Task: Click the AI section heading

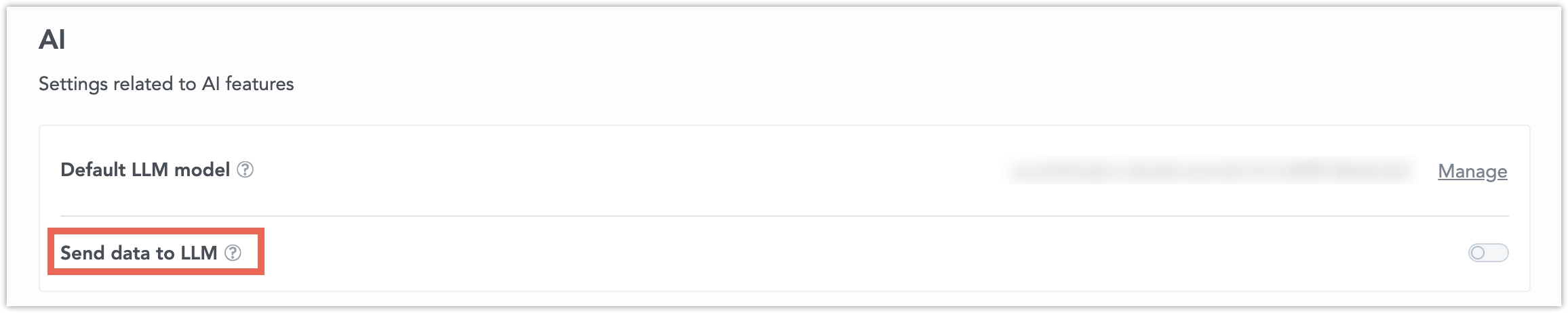Action: click(52, 41)
